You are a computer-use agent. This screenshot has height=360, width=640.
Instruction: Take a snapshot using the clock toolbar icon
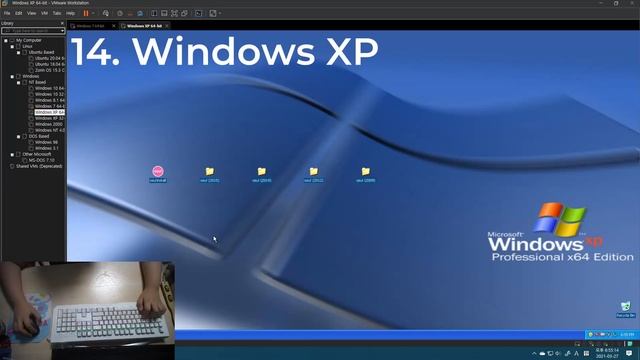tap(120, 13)
